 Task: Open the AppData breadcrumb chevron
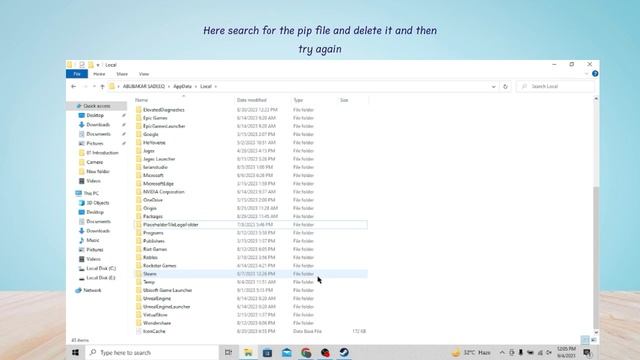pyautogui.click(x=196, y=87)
